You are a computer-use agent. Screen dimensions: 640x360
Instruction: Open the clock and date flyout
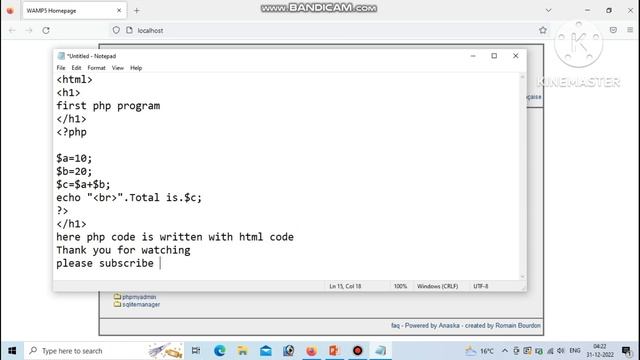tap(600, 351)
